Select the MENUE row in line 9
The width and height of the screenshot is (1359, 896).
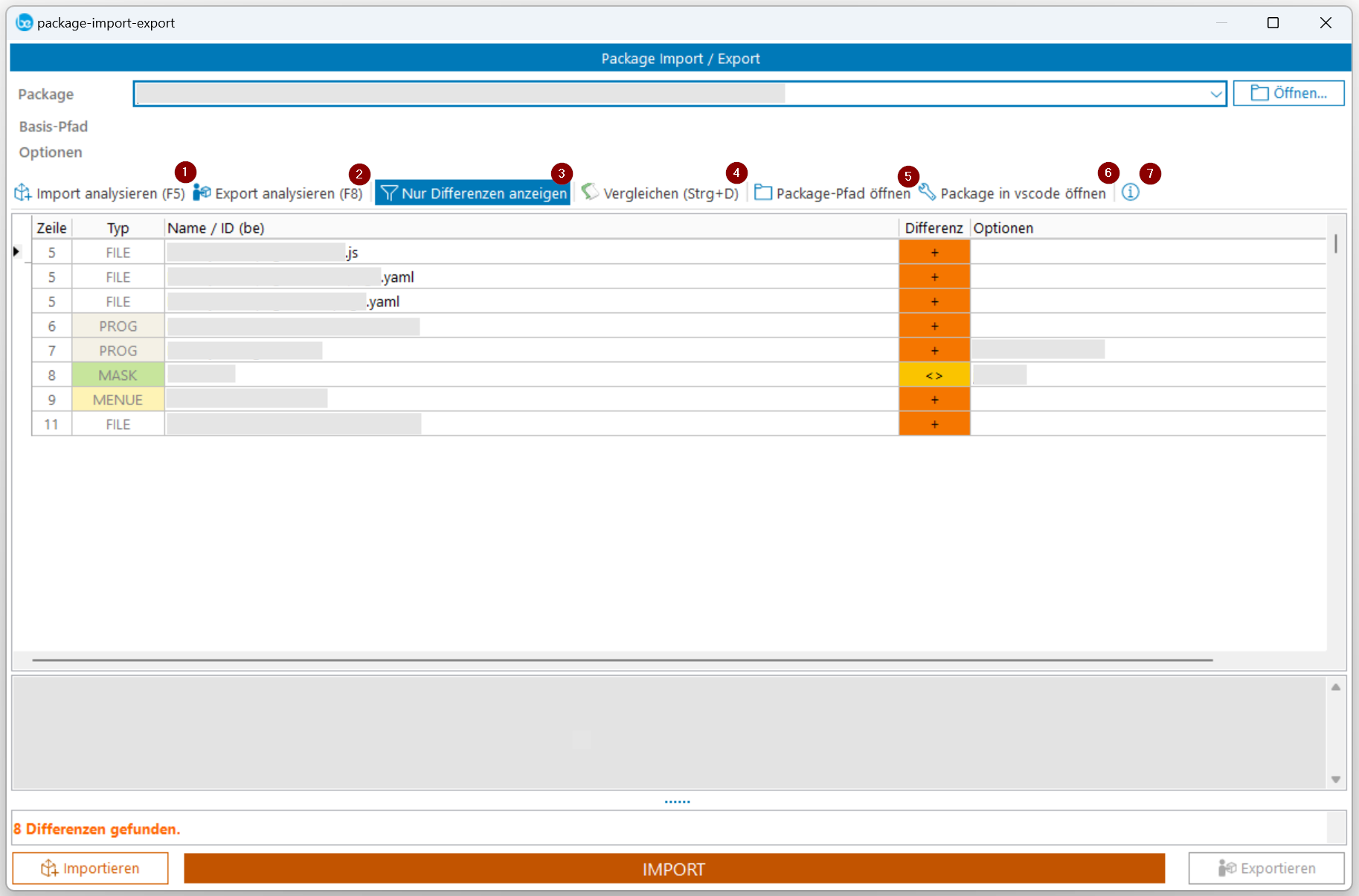118,400
